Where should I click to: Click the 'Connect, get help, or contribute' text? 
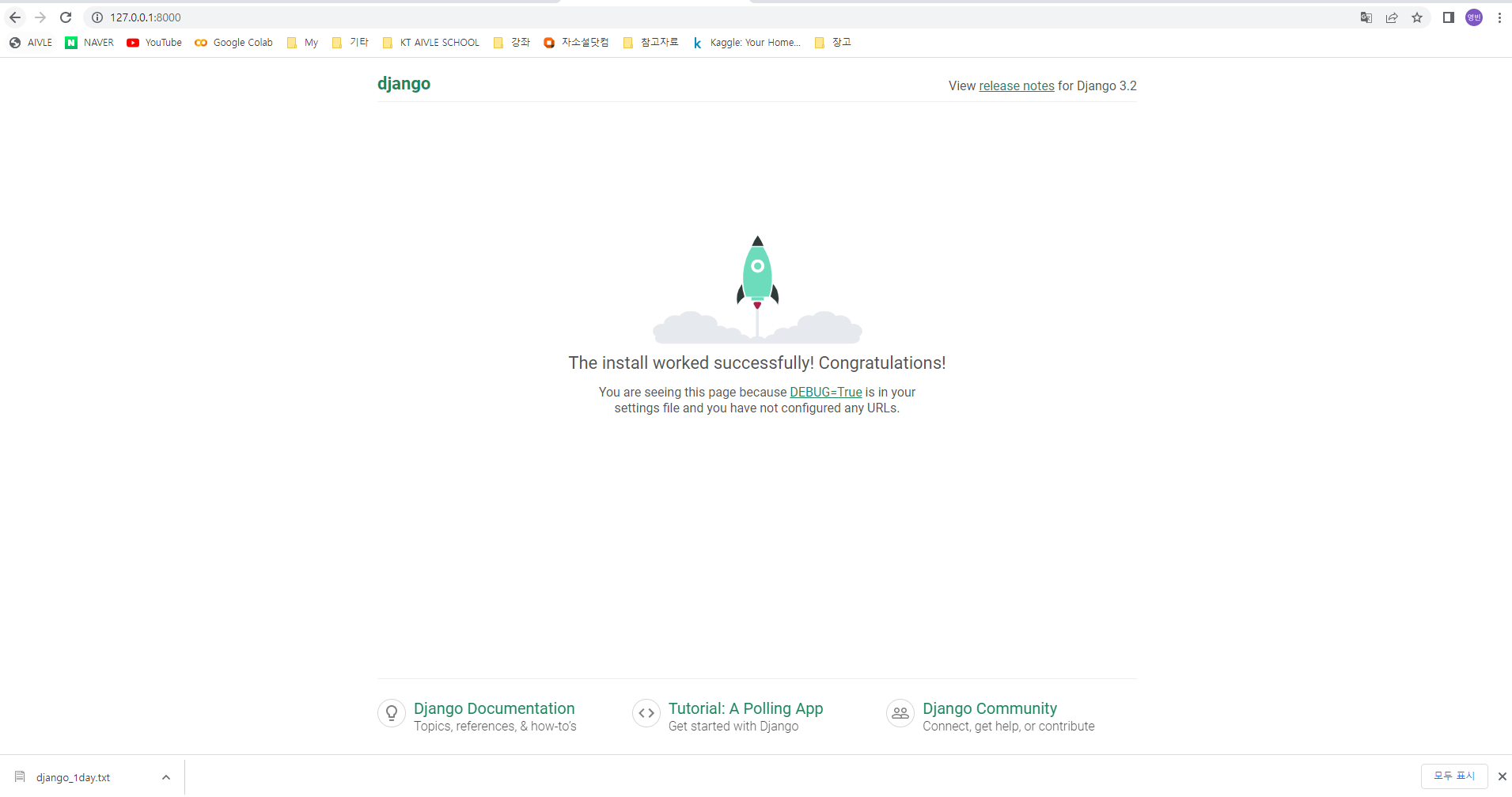click(1009, 727)
